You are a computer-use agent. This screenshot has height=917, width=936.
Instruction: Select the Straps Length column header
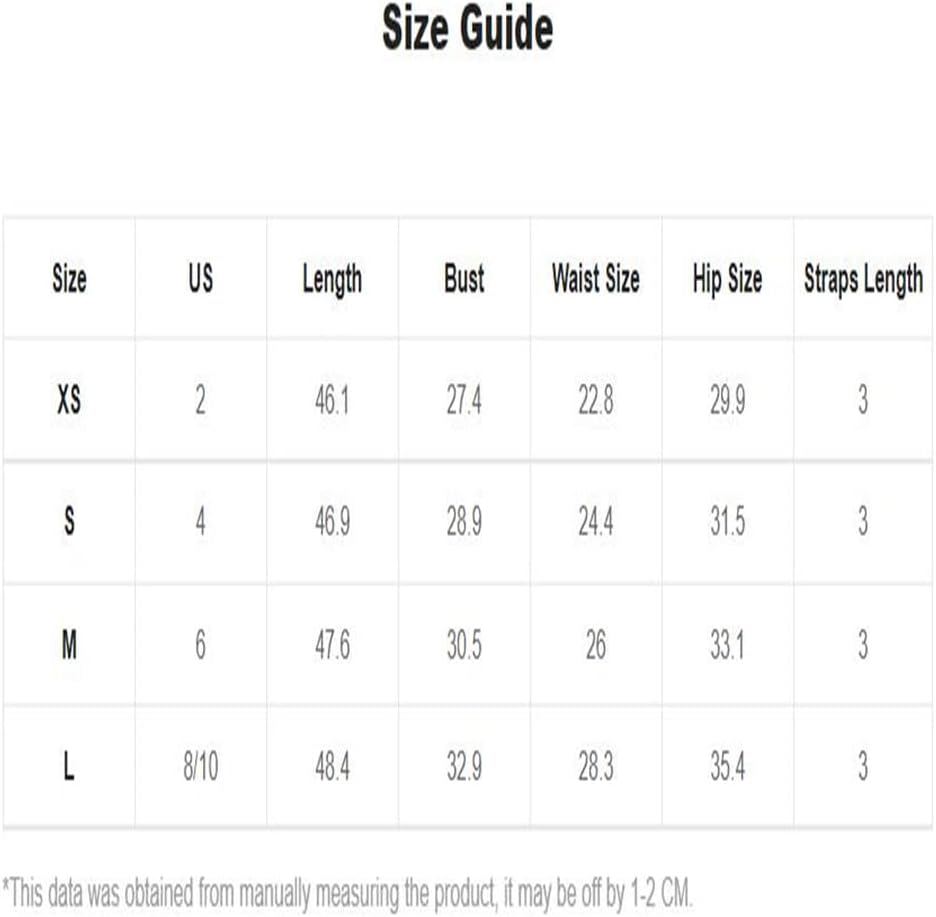pyautogui.click(x=863, y=279)
